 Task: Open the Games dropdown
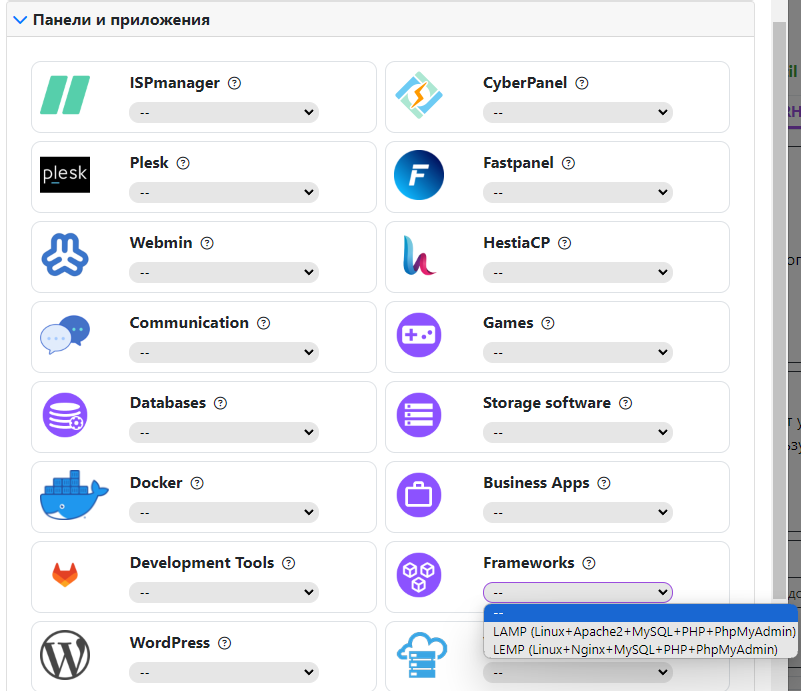click(x=578, y=352)
